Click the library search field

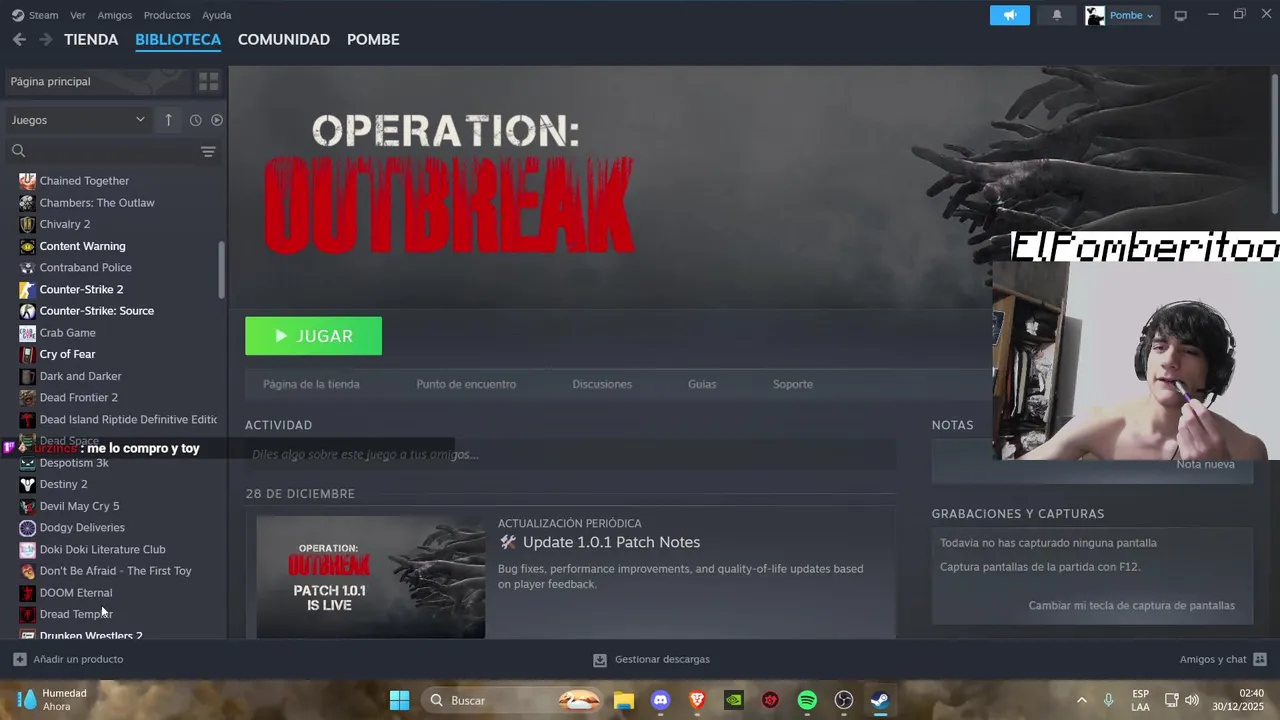click(100, 151)
